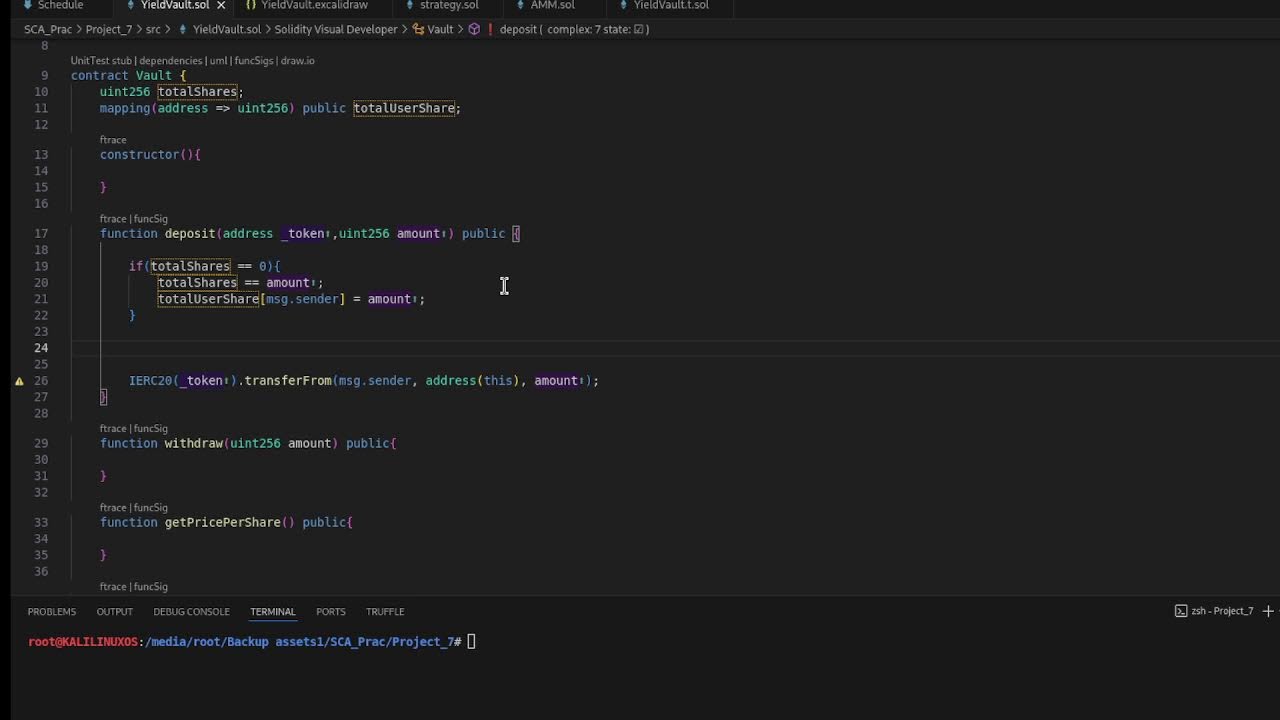Click the 'constructor' keyword on line 13
1280x720 pixels.
(x=139, y=155)
